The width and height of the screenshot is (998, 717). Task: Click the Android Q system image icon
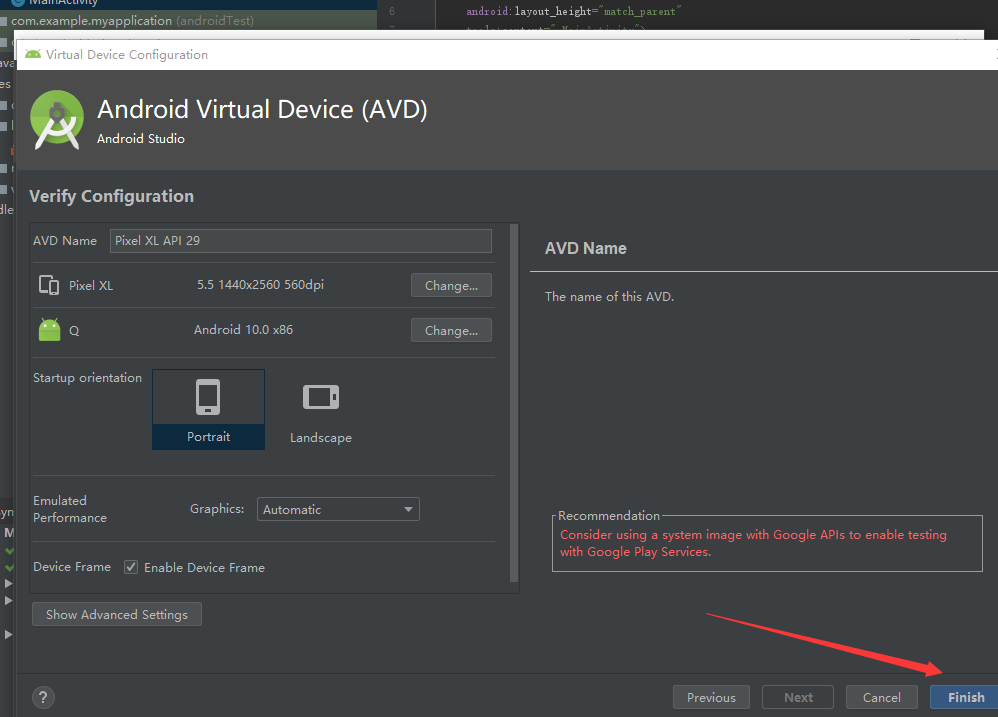coord(50,330)
